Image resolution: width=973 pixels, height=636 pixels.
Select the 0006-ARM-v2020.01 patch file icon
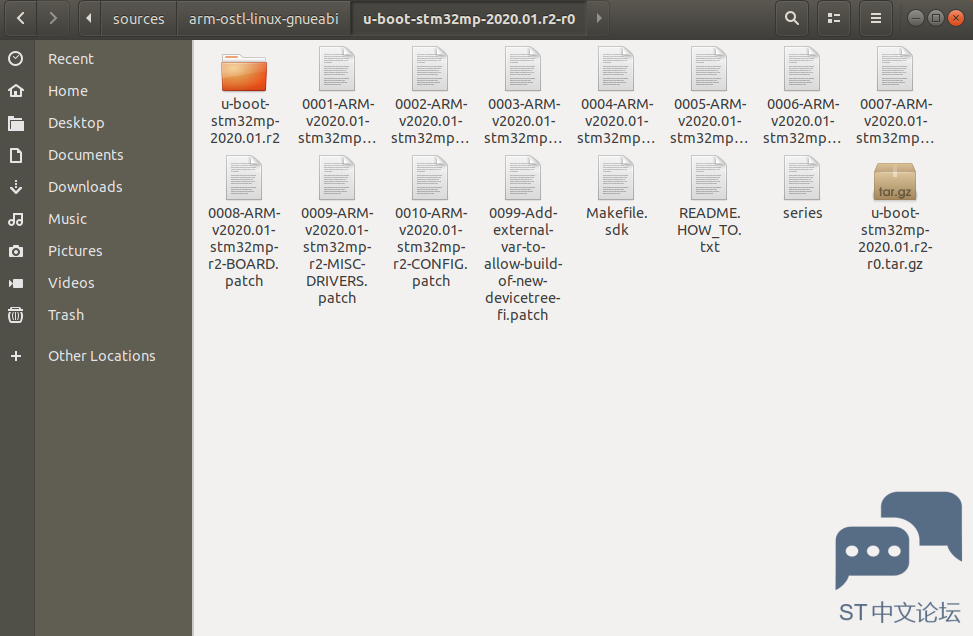[x=802, y=69]
